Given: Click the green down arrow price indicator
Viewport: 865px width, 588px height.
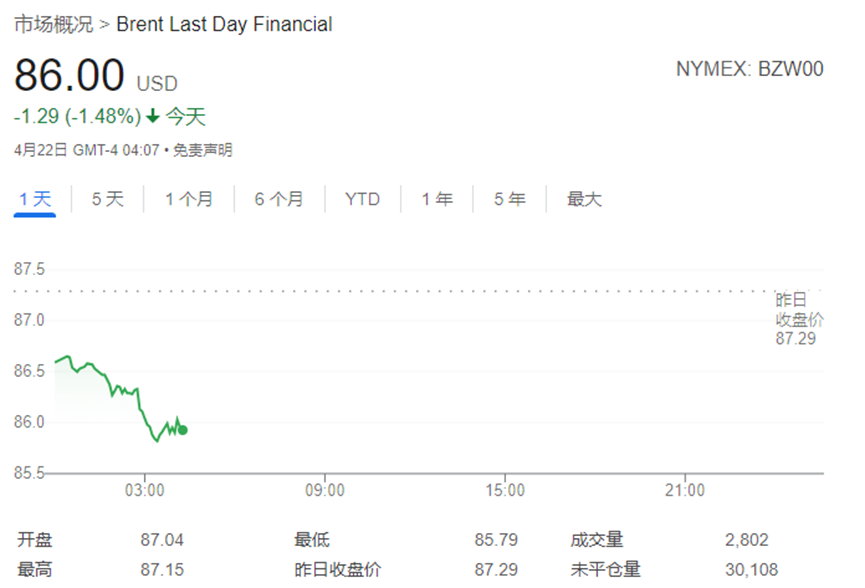Looking at the screenshot, I should tap(153, 116).
